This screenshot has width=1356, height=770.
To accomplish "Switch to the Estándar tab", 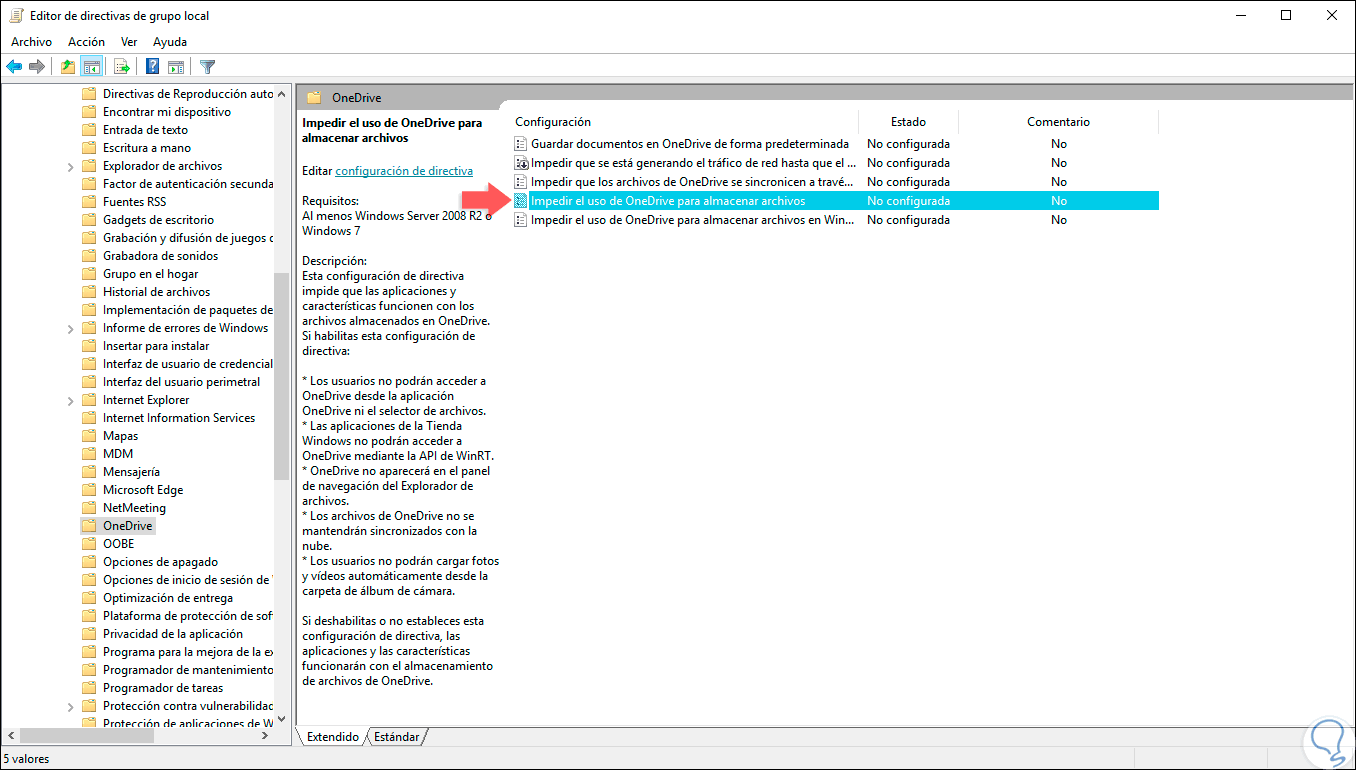I will [x=396, y=737].
